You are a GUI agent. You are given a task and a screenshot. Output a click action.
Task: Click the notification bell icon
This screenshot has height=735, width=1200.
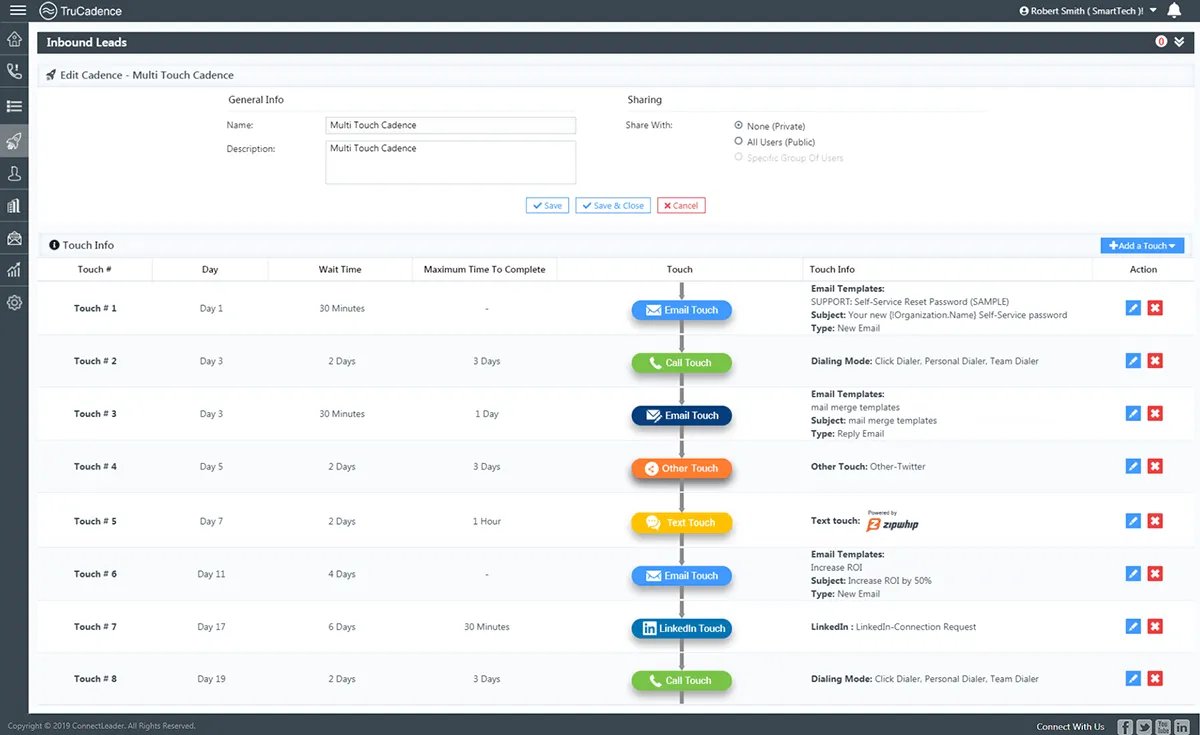(x=1174, y=11)
